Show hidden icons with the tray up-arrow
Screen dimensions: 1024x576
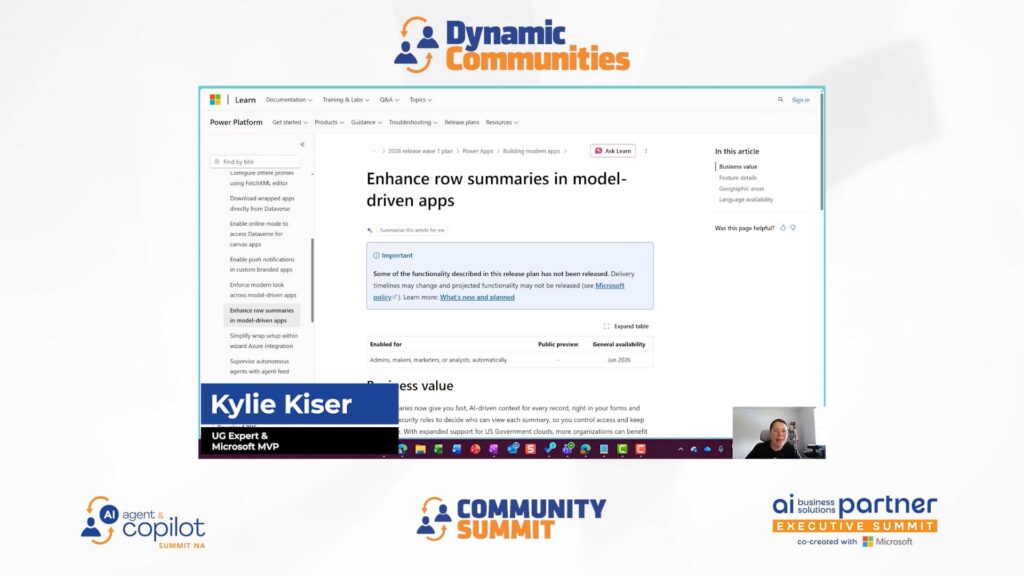point(680,449)
